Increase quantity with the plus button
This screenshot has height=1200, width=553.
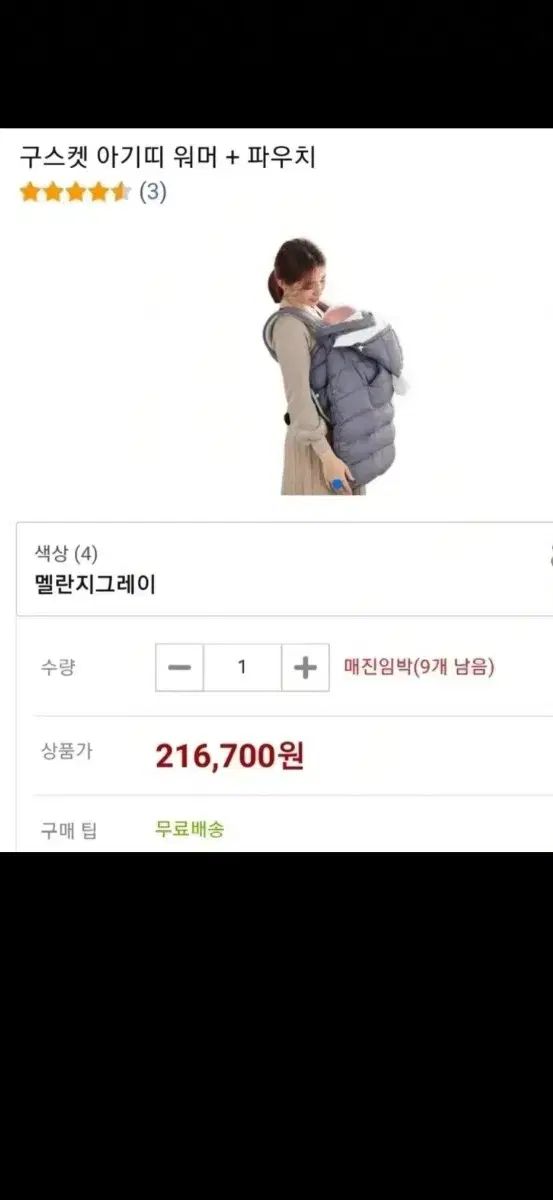[x=305, y=668]
